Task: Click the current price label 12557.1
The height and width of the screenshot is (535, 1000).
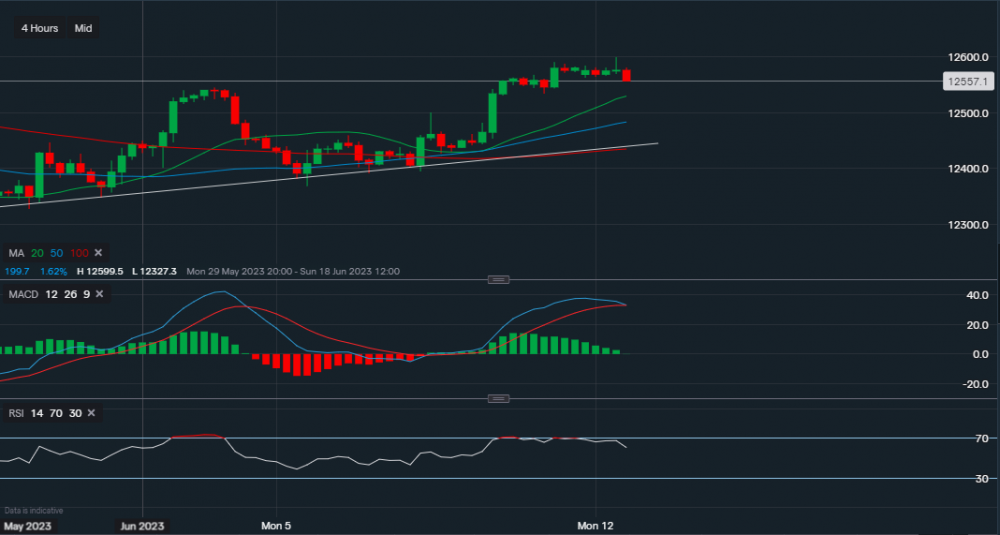Action: [x=971, y=81]
